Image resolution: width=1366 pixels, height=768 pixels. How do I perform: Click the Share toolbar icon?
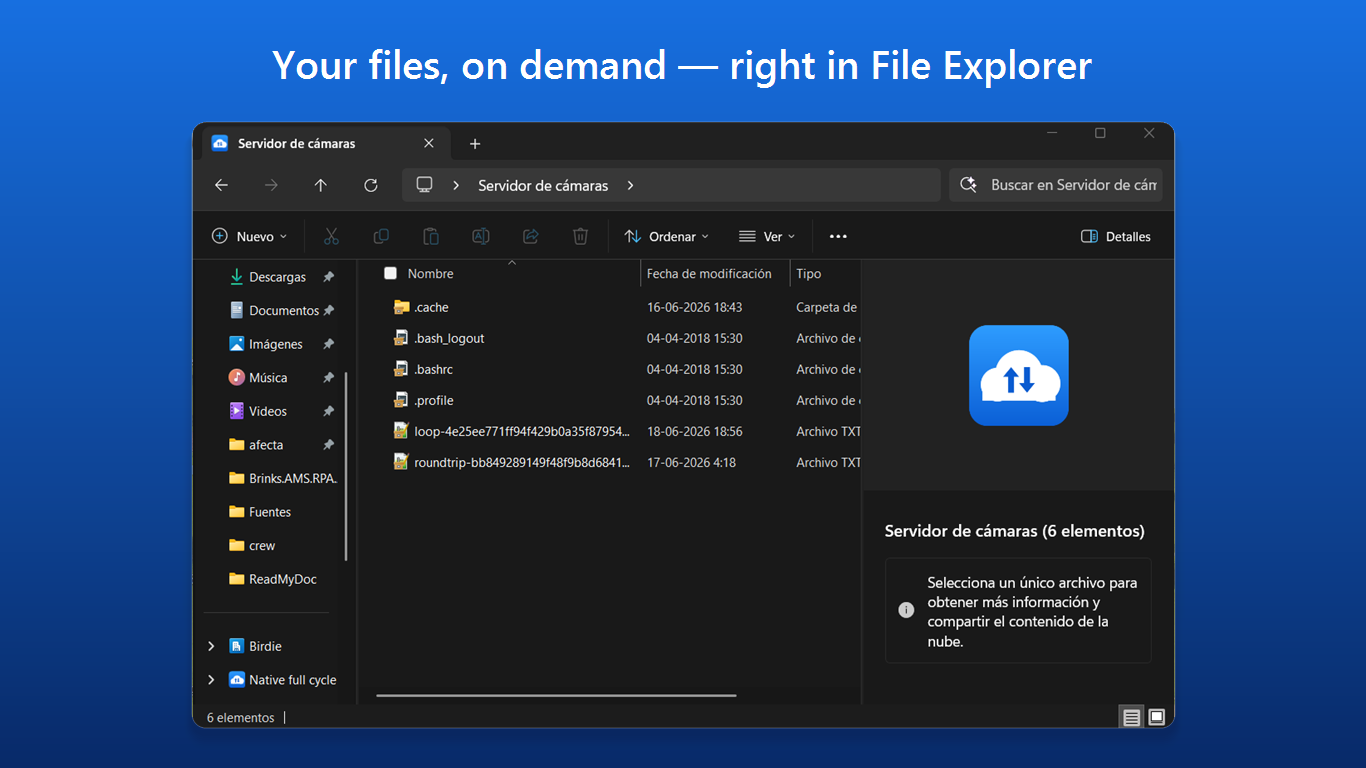click(x=531, y=237)
